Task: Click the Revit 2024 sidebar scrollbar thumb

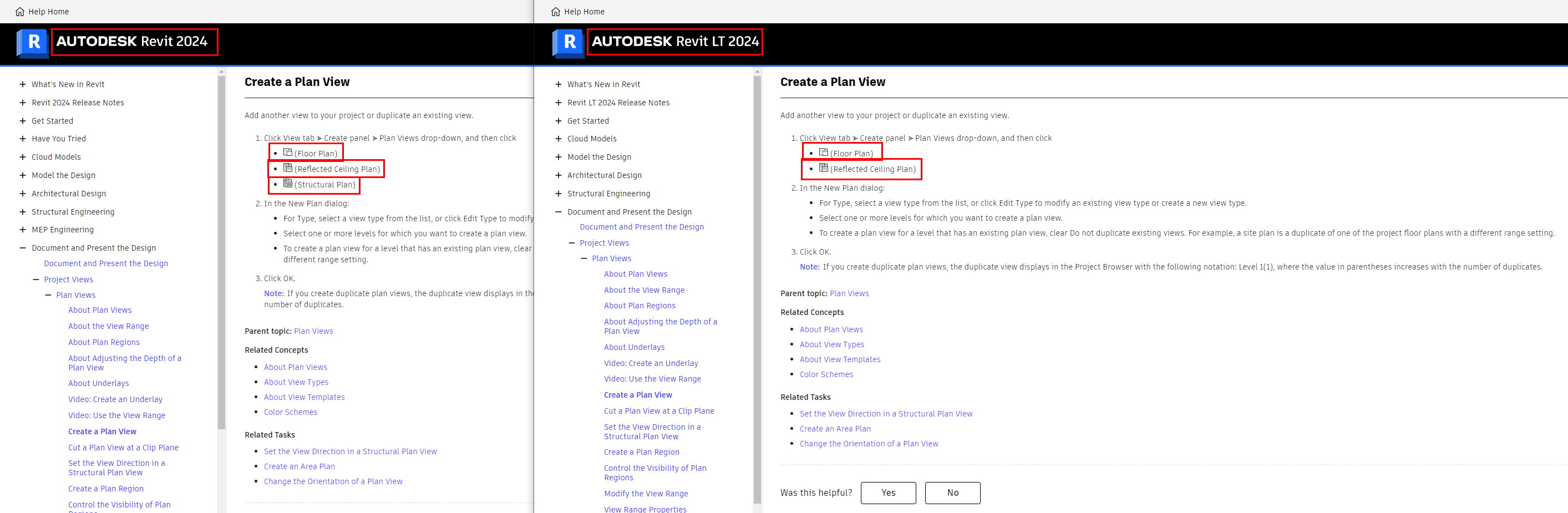Action: (221, 252)
